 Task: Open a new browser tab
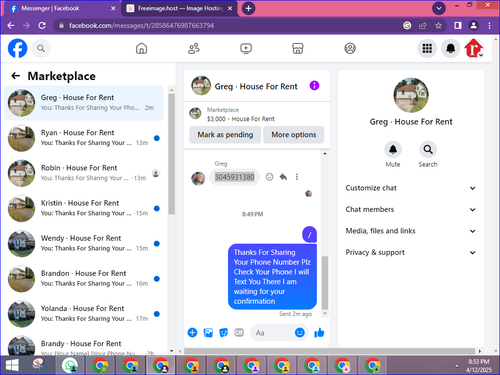tap(248, 8)
